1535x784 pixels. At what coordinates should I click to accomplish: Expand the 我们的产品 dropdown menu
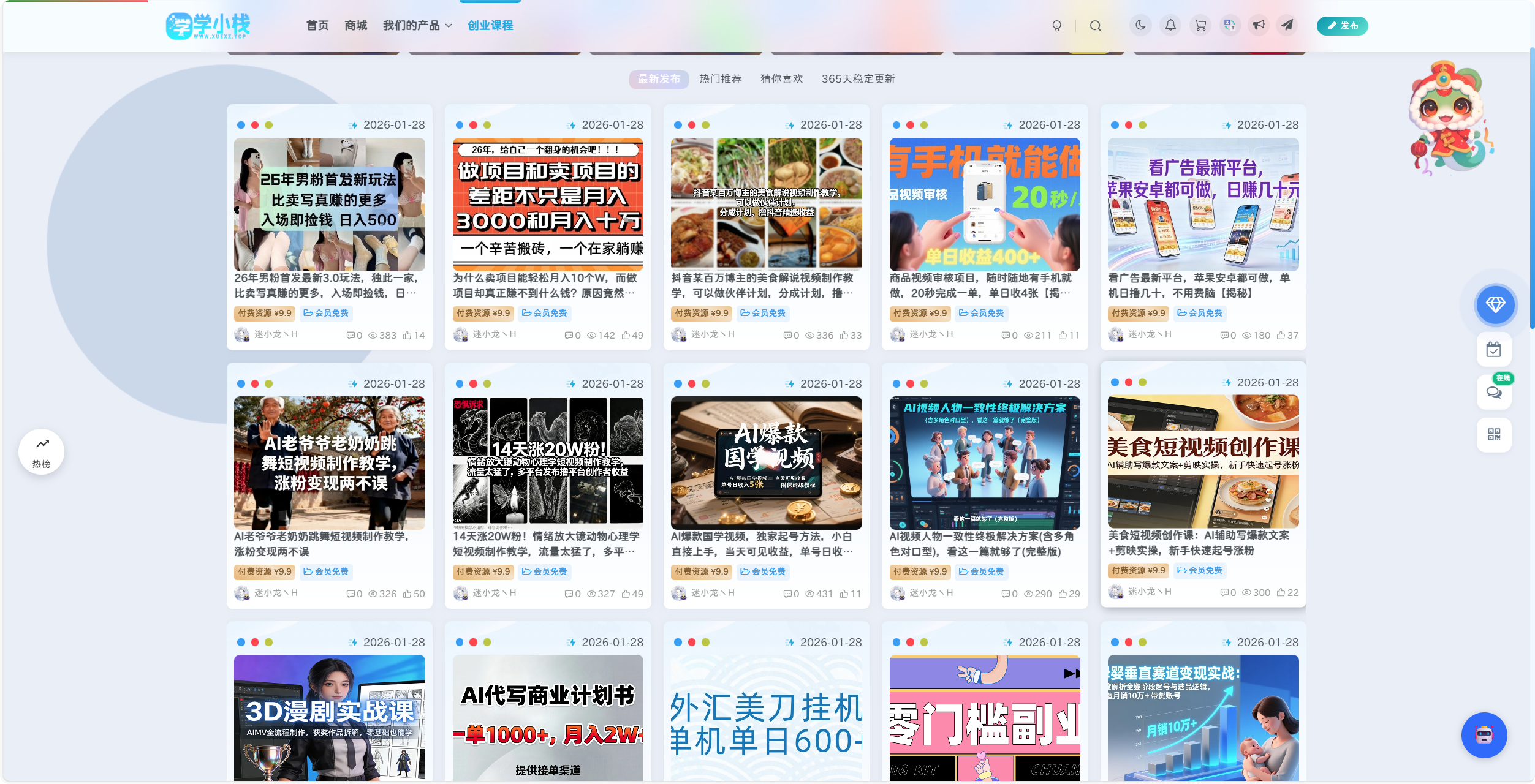417,26
